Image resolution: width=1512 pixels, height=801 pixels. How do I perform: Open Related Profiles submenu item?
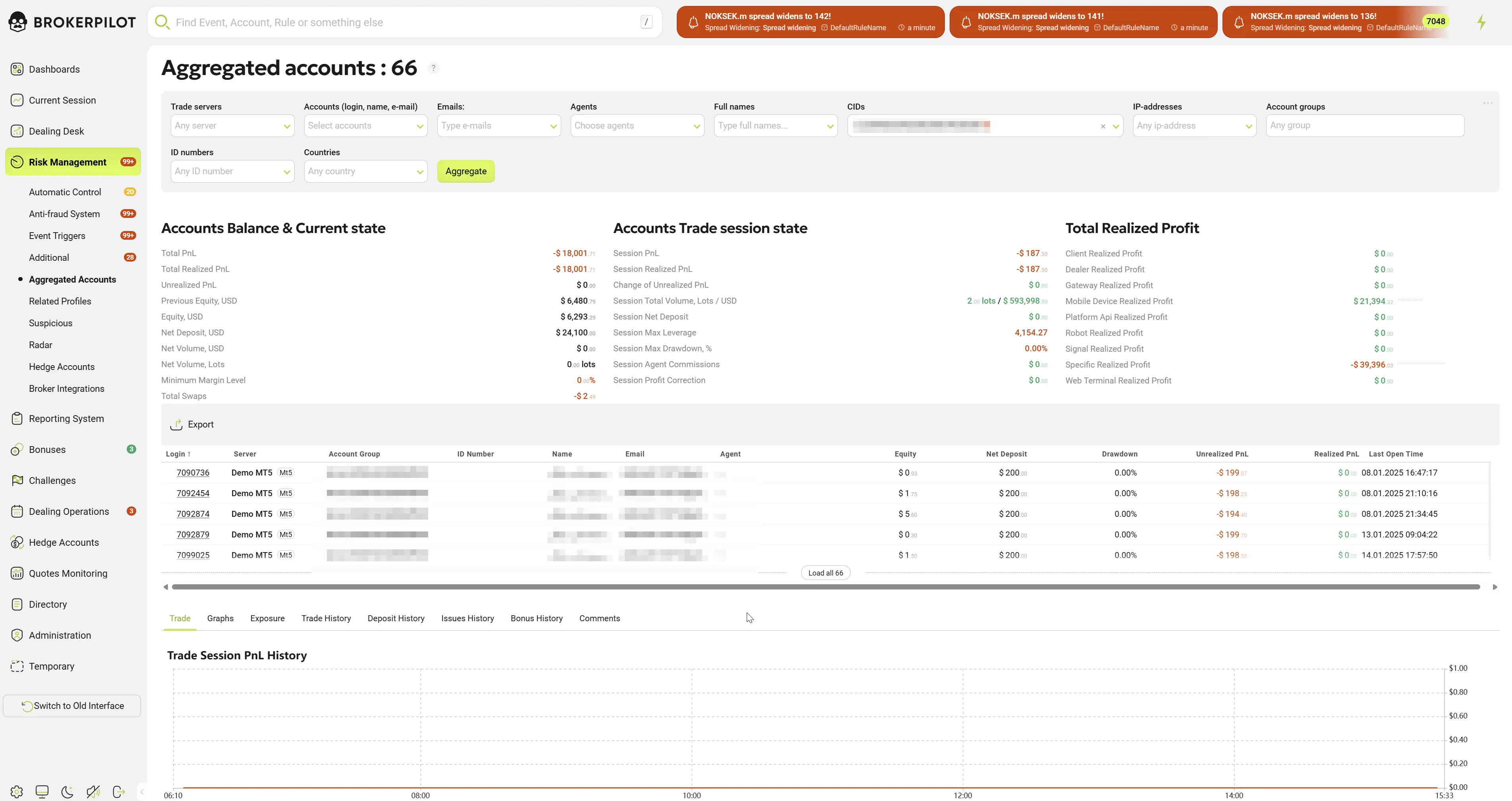point(60,302)
